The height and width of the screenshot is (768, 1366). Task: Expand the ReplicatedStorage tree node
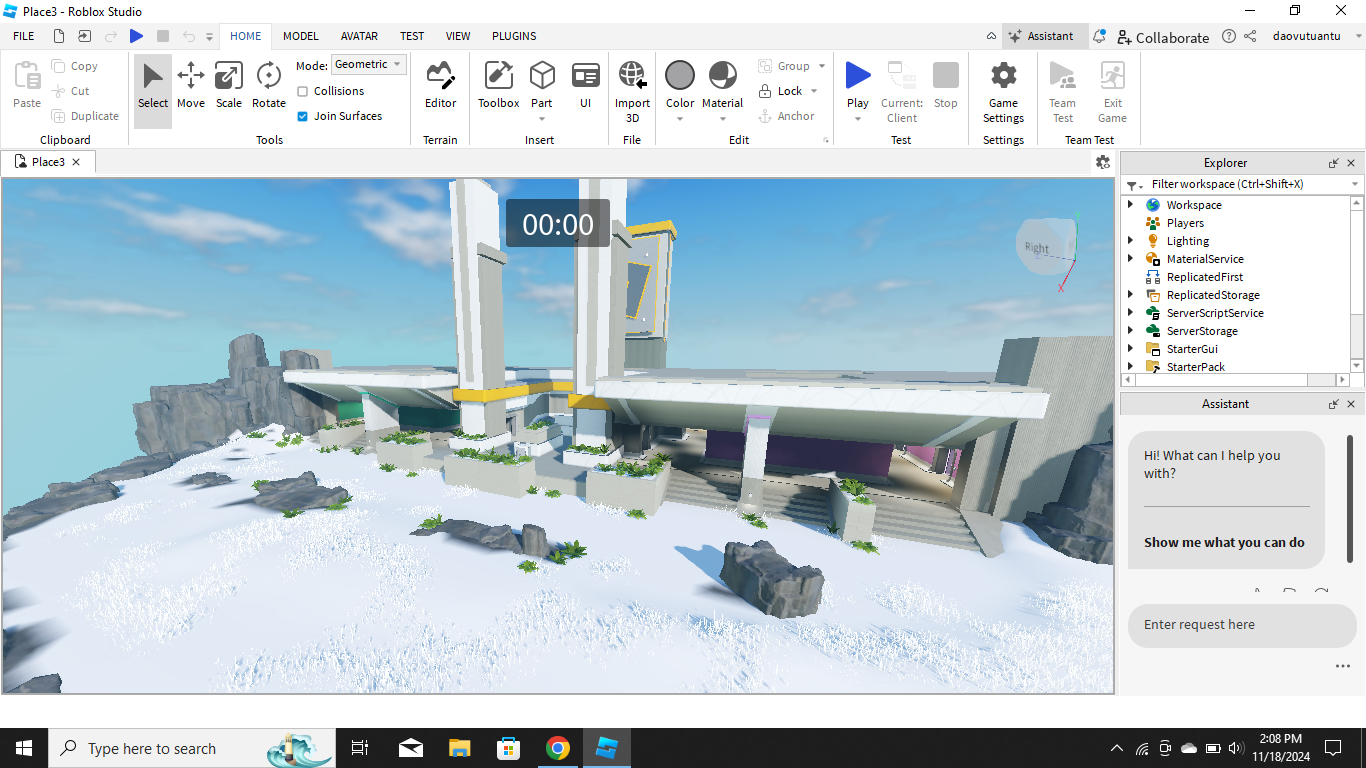point(1131,295)
